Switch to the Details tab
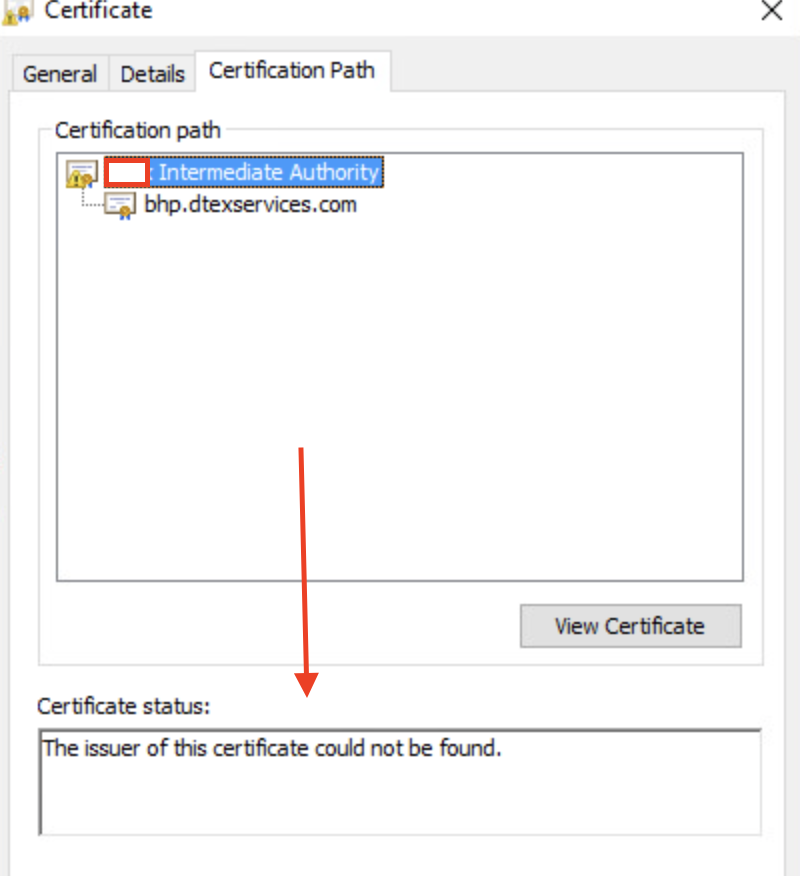The width and height of the screenshot is (800, 876). point(151,73)
